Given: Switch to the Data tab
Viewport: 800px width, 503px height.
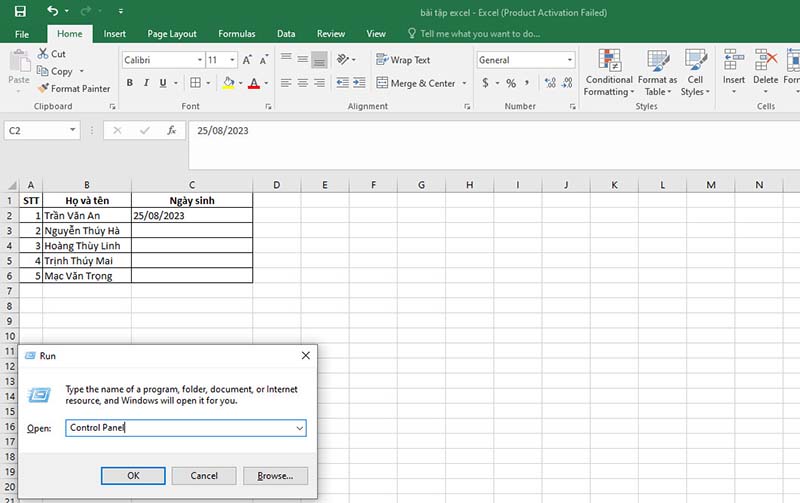Looking at the screenshot, I should 286,34.
